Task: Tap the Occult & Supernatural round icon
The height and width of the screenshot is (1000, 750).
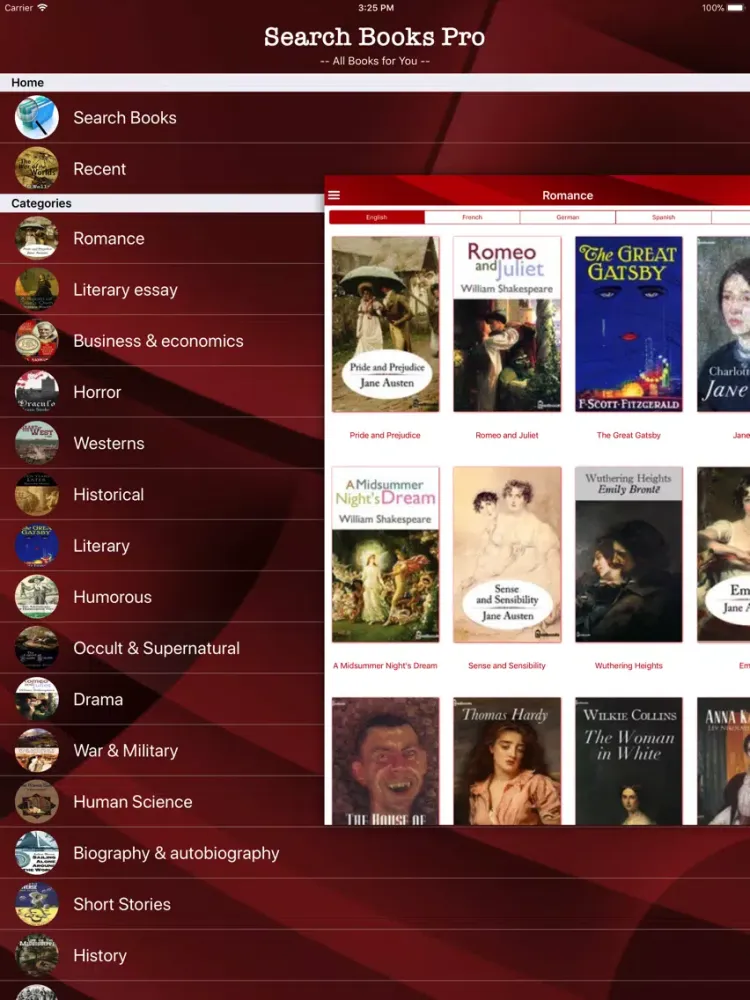Action: 37,648
